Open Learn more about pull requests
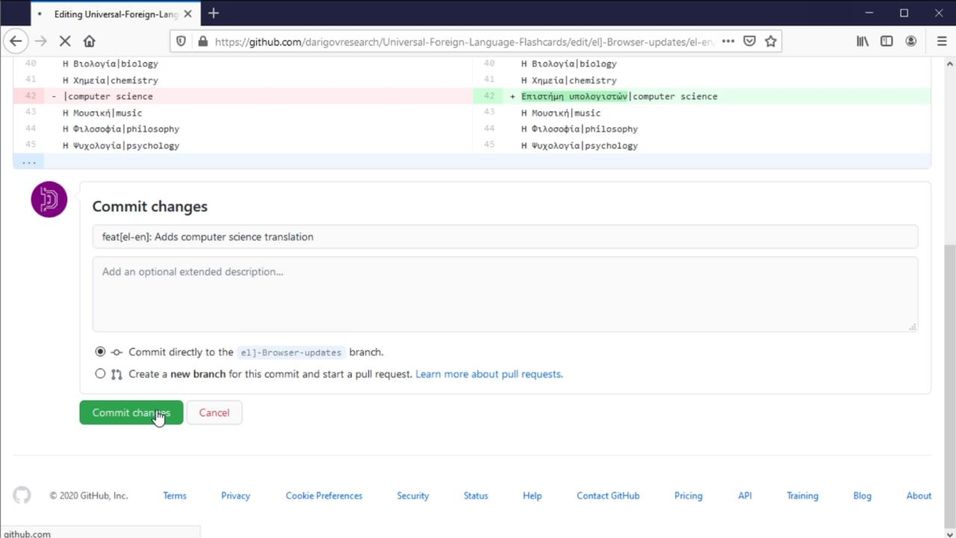 pyautogui.click(x=489, y=374)
